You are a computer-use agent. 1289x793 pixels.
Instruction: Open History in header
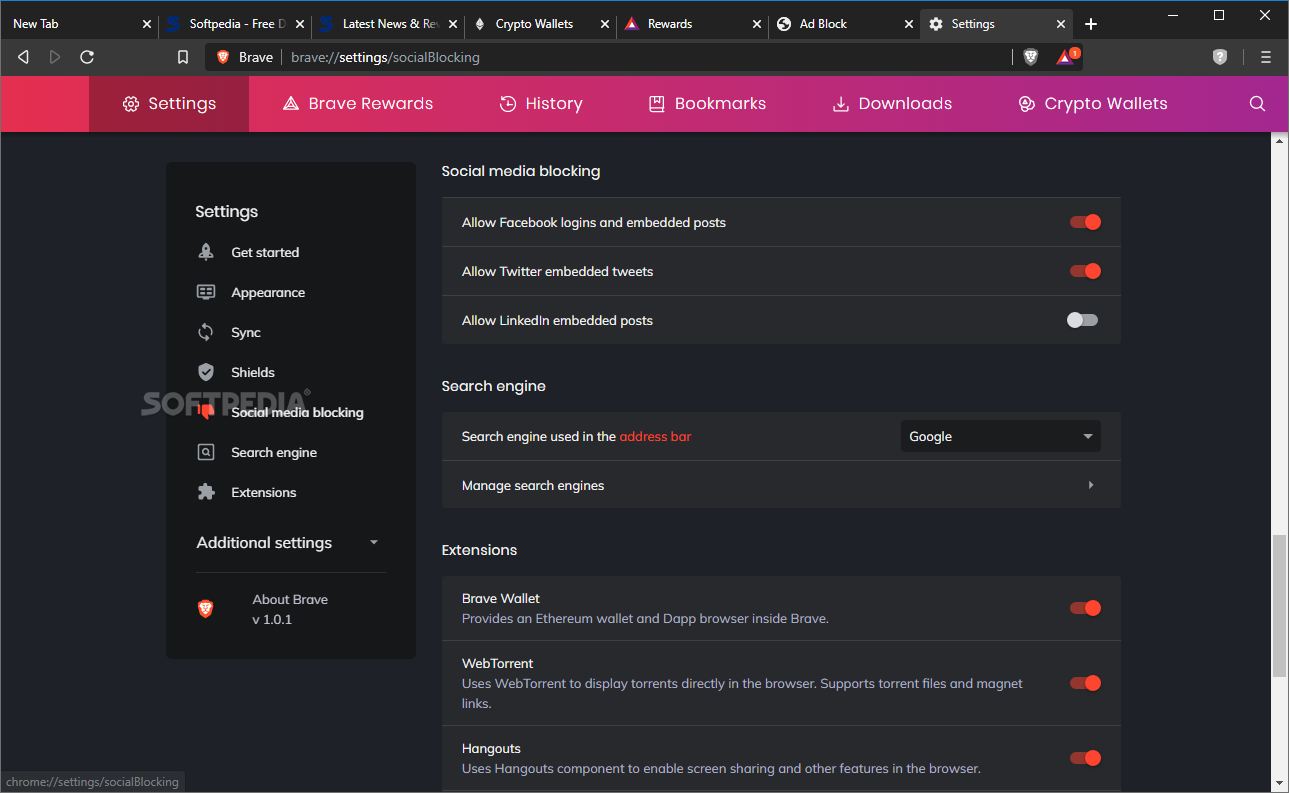click(x=541, y=104)
